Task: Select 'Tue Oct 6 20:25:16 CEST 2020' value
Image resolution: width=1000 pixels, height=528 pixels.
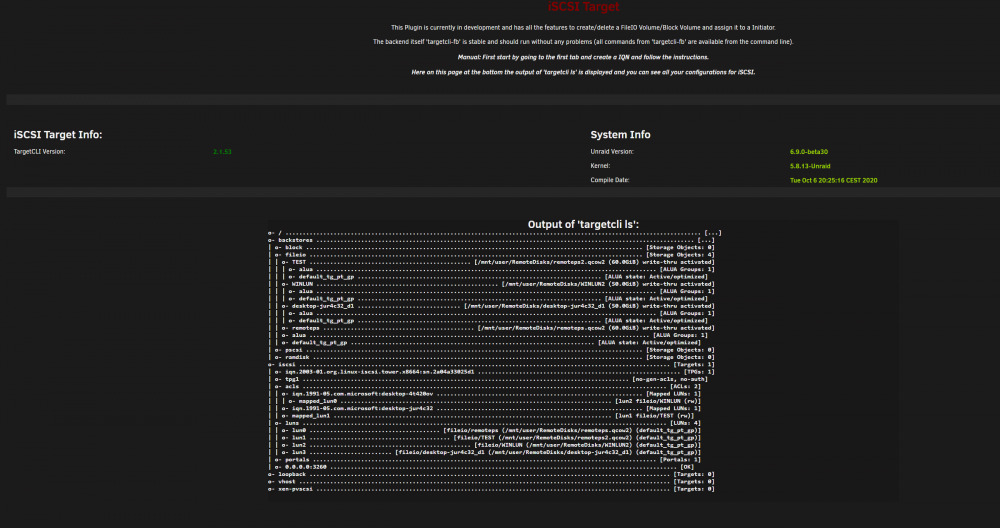Action: pos(834,180)
